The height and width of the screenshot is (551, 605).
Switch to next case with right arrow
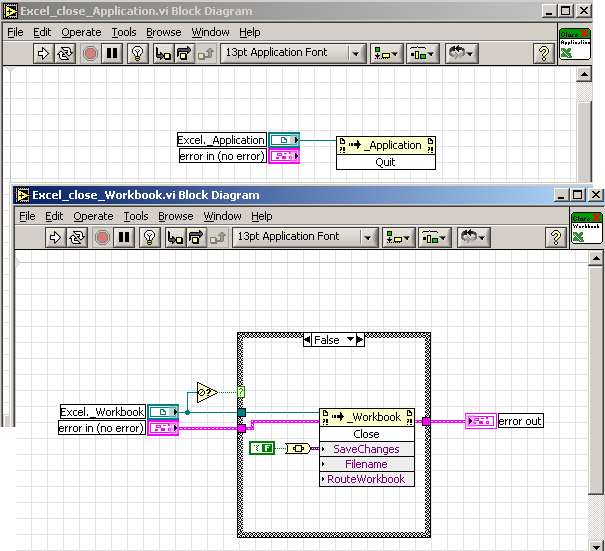tap(360, 340)
